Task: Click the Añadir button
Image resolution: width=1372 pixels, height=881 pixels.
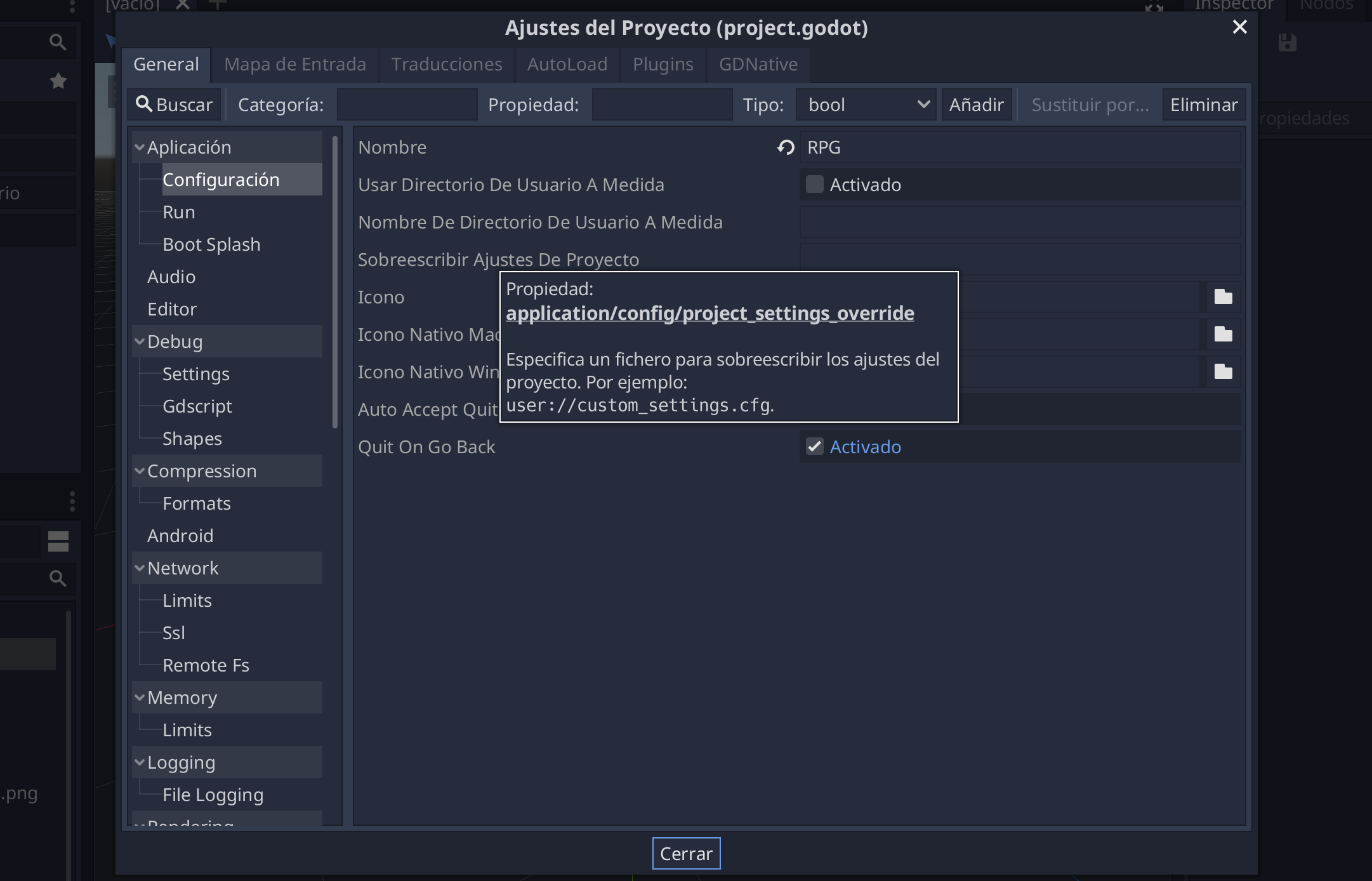Action: 976,105
